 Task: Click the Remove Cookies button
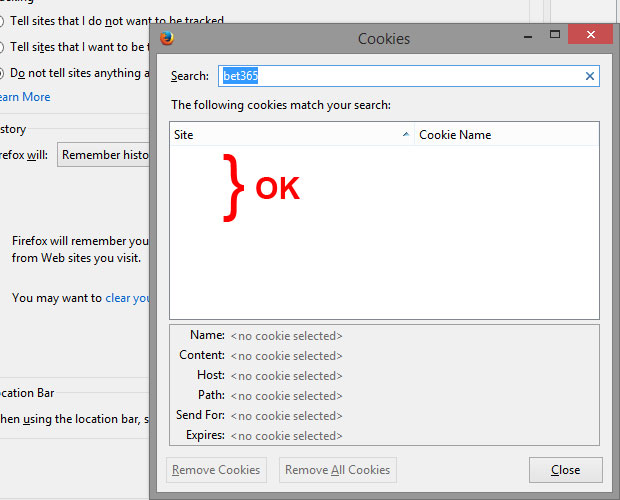[216, 470]
